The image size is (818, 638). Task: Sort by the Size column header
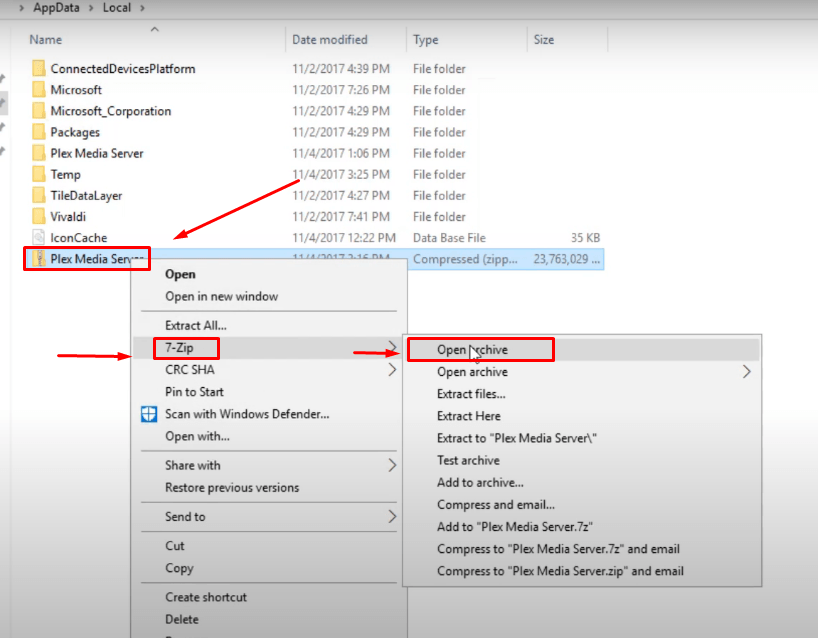(544, 40)
